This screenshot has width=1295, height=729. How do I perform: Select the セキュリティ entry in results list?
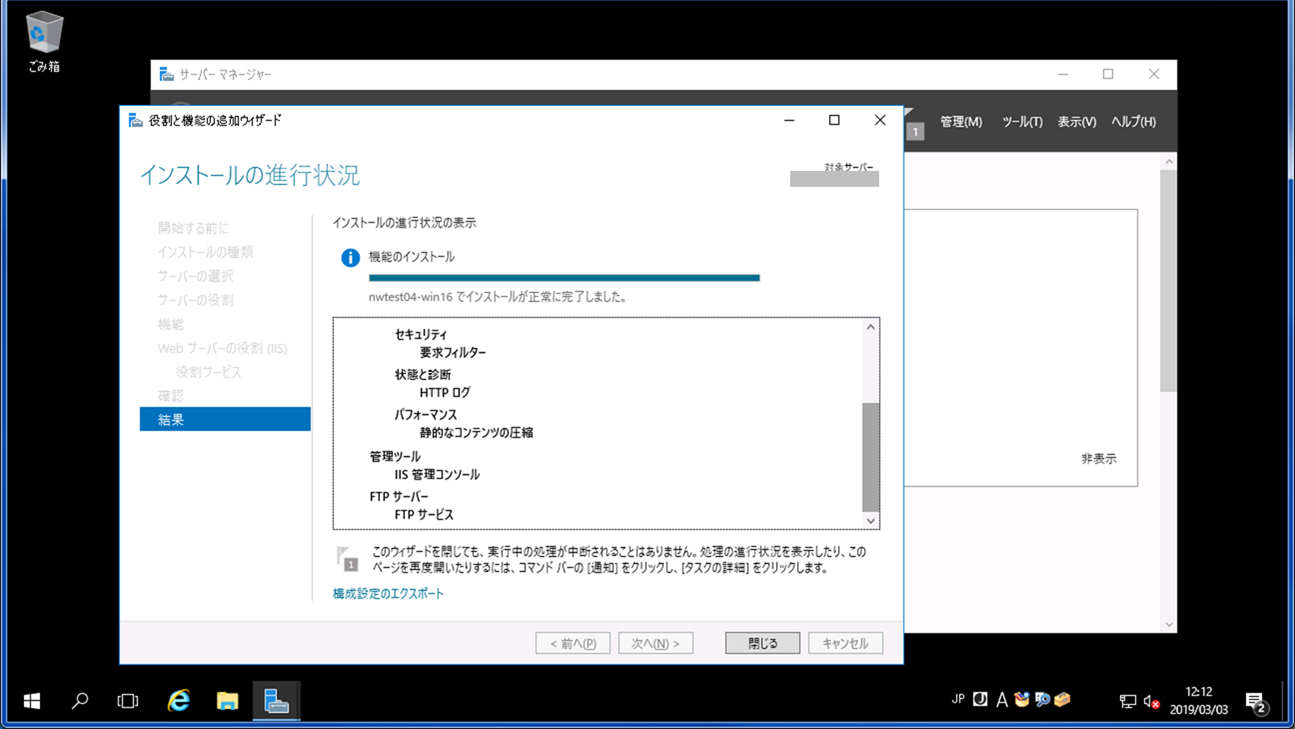[421, 334]
